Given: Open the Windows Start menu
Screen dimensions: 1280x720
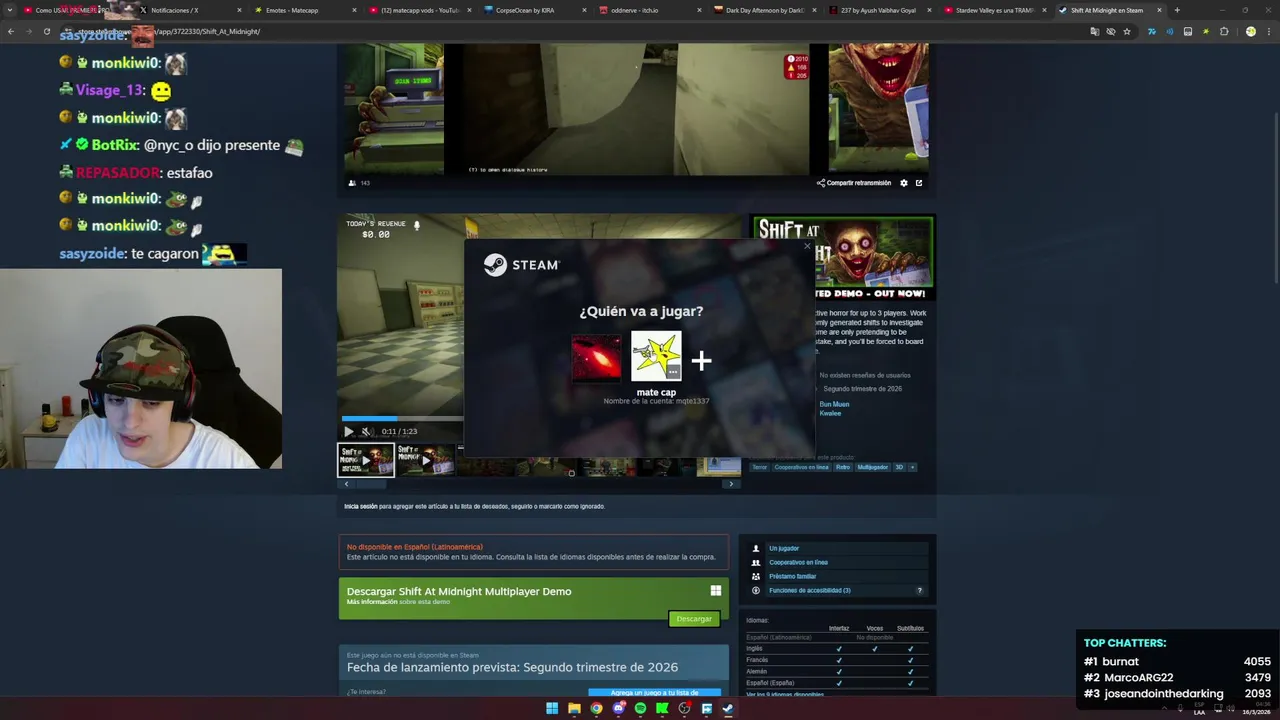Looking at the screenshot, I should click(552, 709).
